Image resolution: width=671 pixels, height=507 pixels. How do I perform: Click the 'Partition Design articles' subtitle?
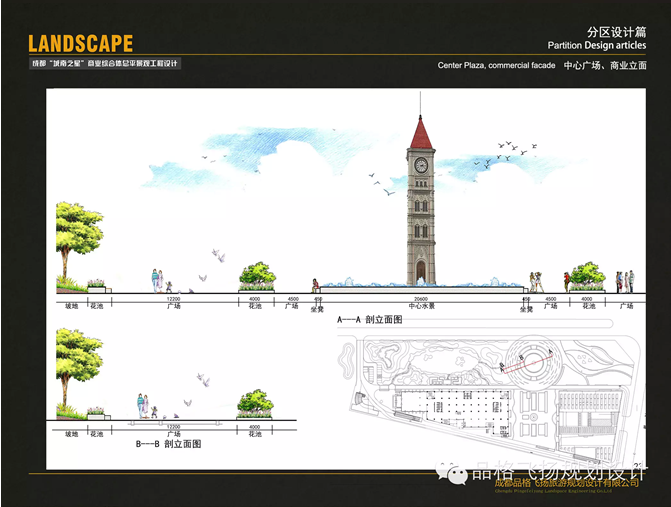pyautogui.click(x=597, y=45)
